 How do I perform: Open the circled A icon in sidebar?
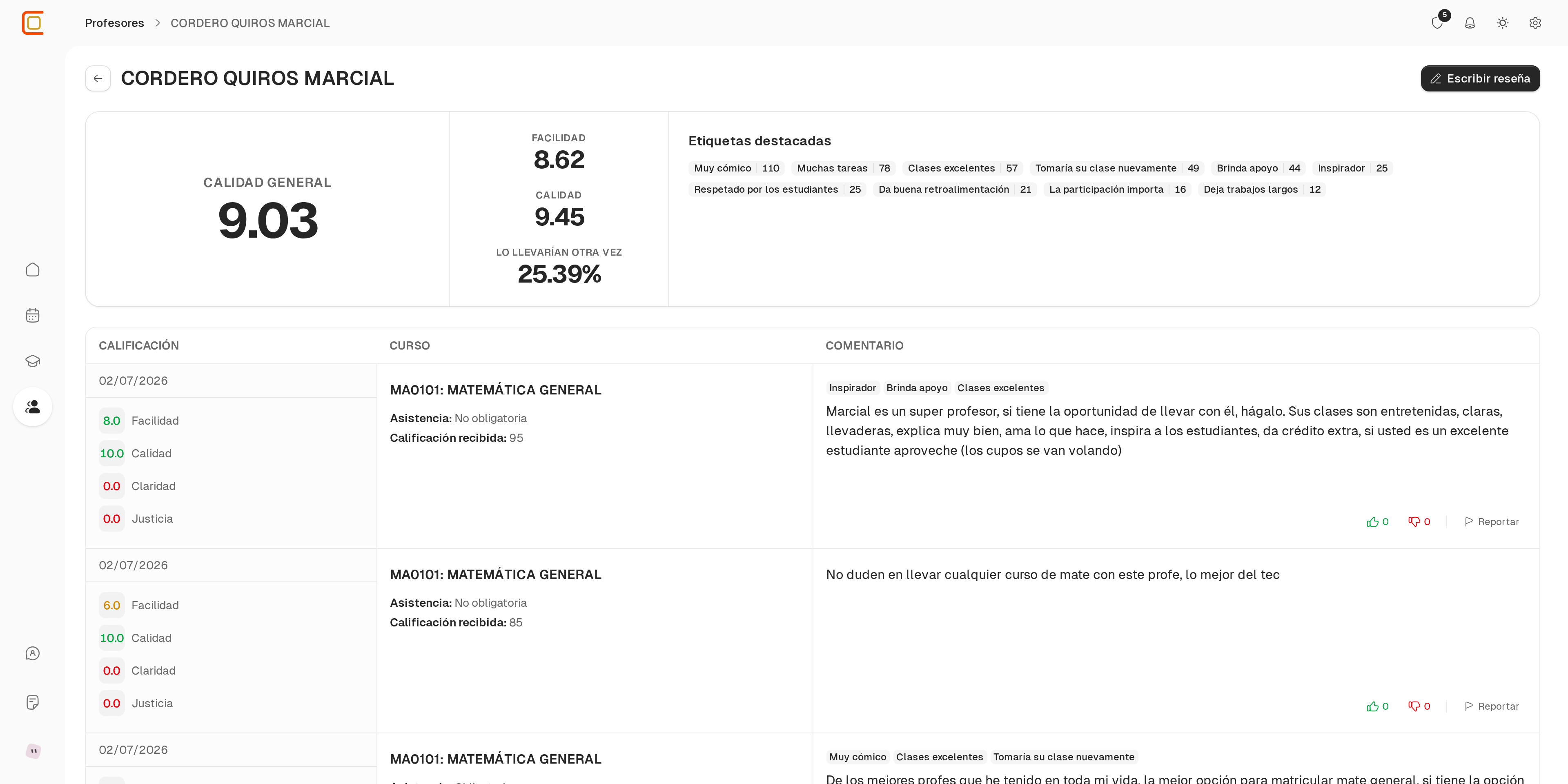coord(33,653)
